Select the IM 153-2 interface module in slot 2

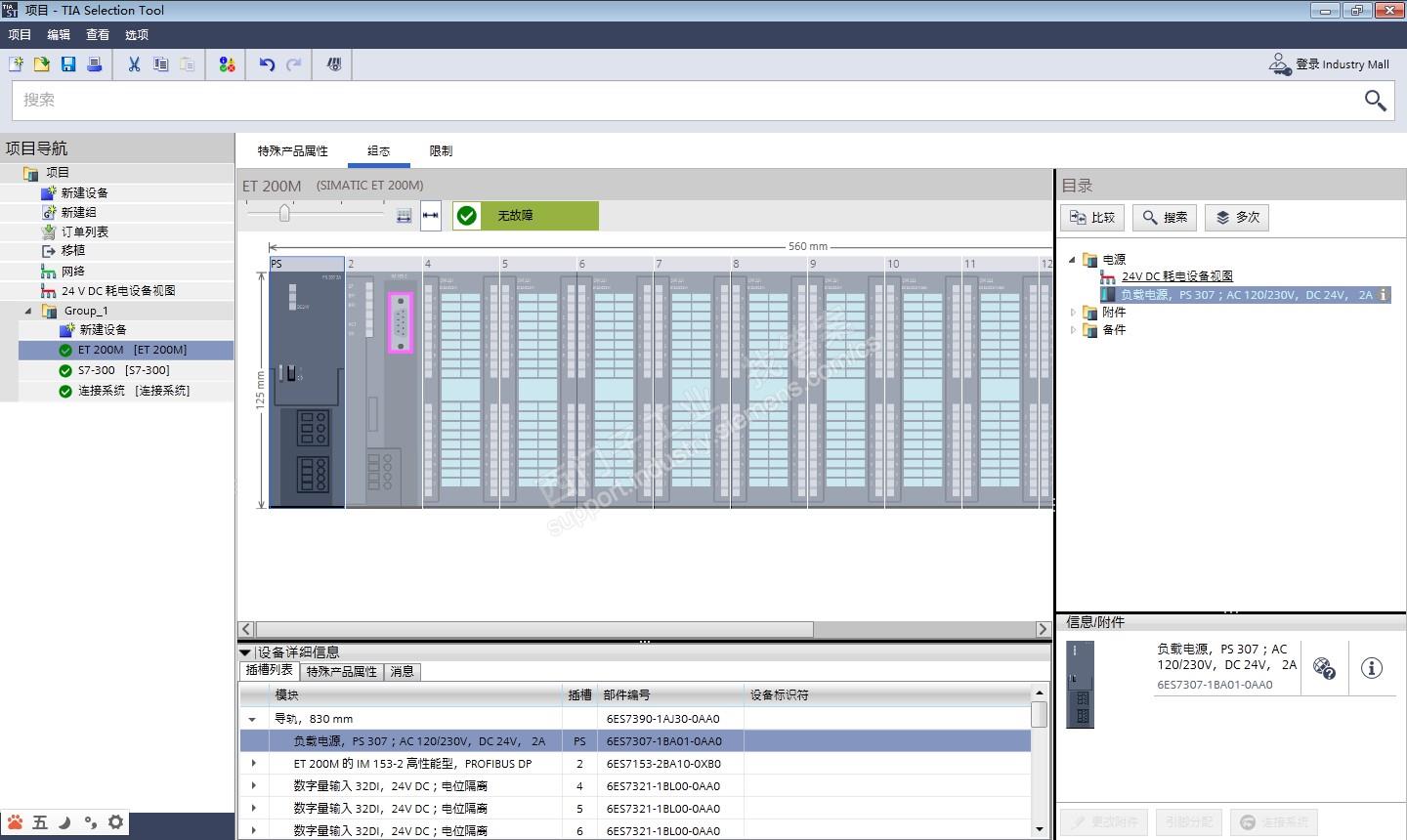[384, 389]
